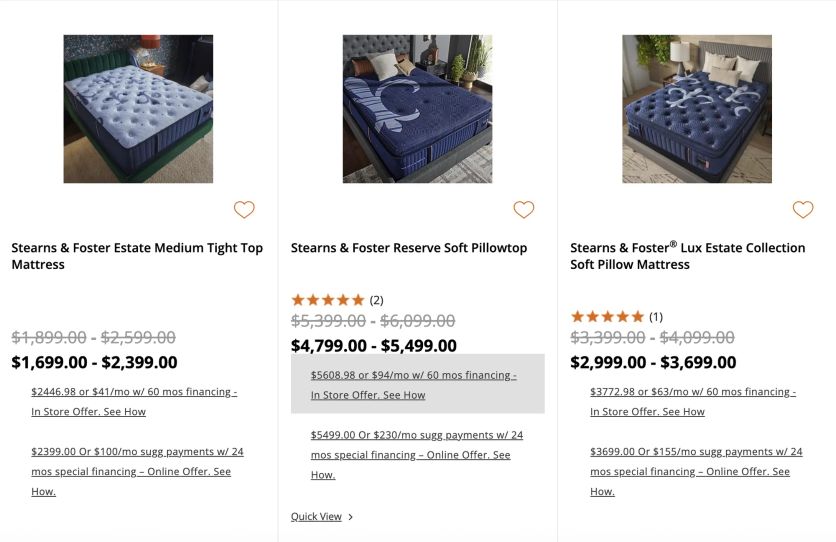Open Stearns & Foster Reserve Soft Pillowtop title
Screen dimensions: 836x542
[x=408, y=248]
